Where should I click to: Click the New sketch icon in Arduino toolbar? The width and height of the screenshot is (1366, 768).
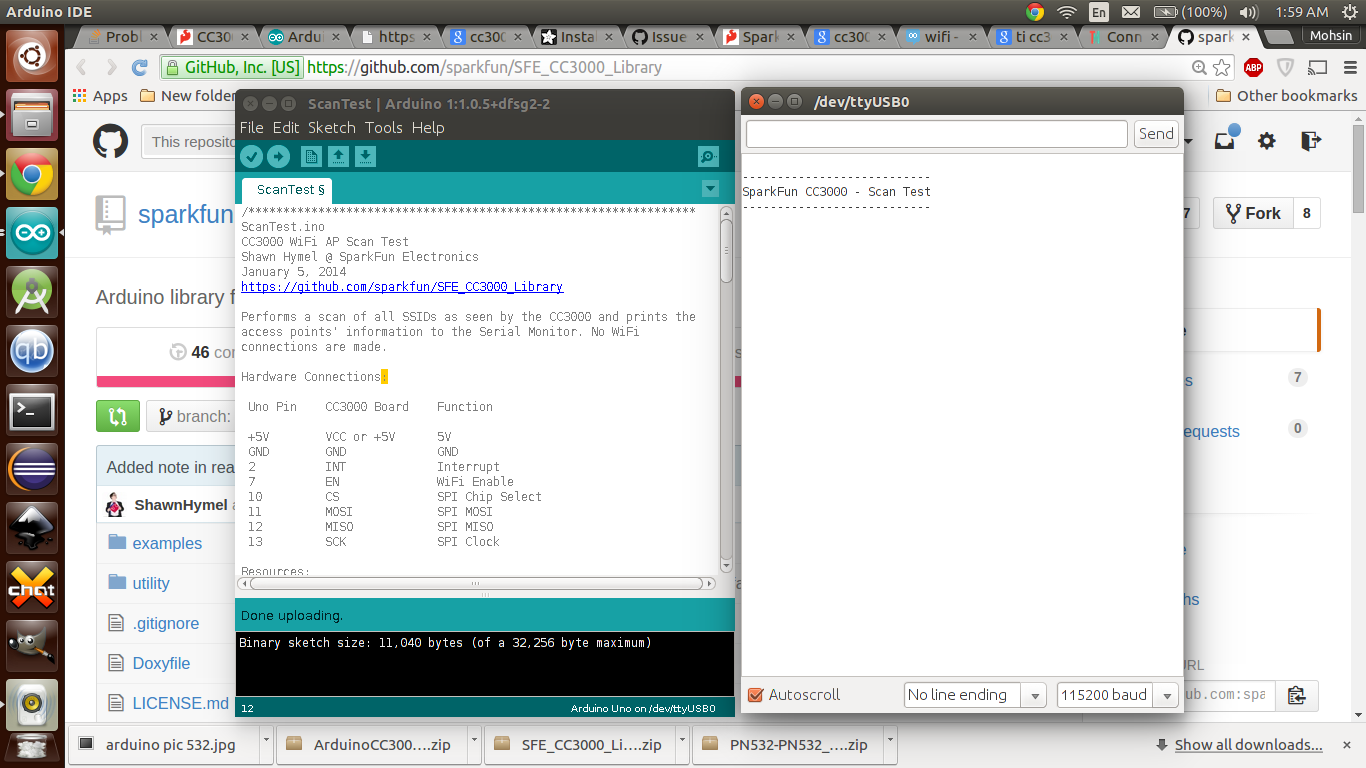(x=311, y=156)
